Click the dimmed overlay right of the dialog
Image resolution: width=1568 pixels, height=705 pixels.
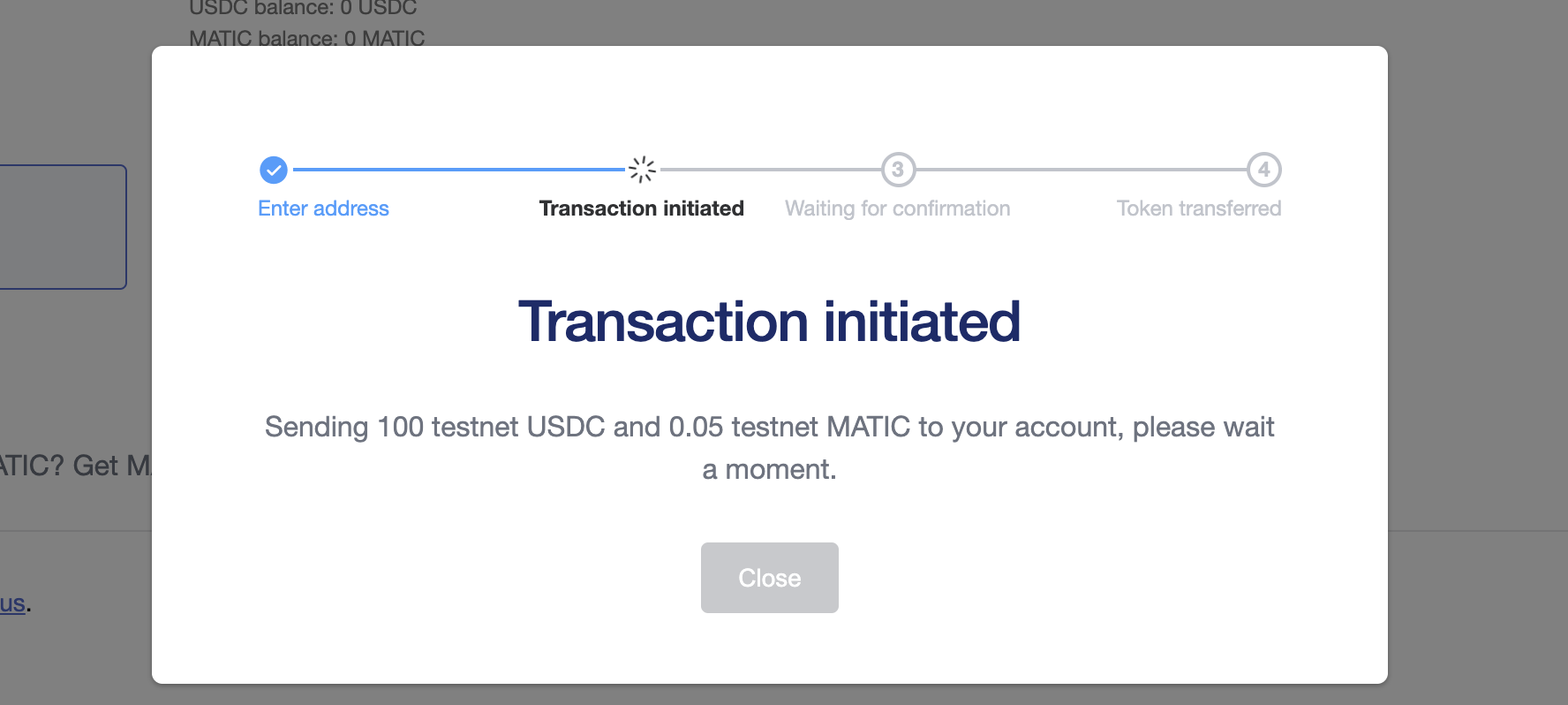pos(1477,353)
